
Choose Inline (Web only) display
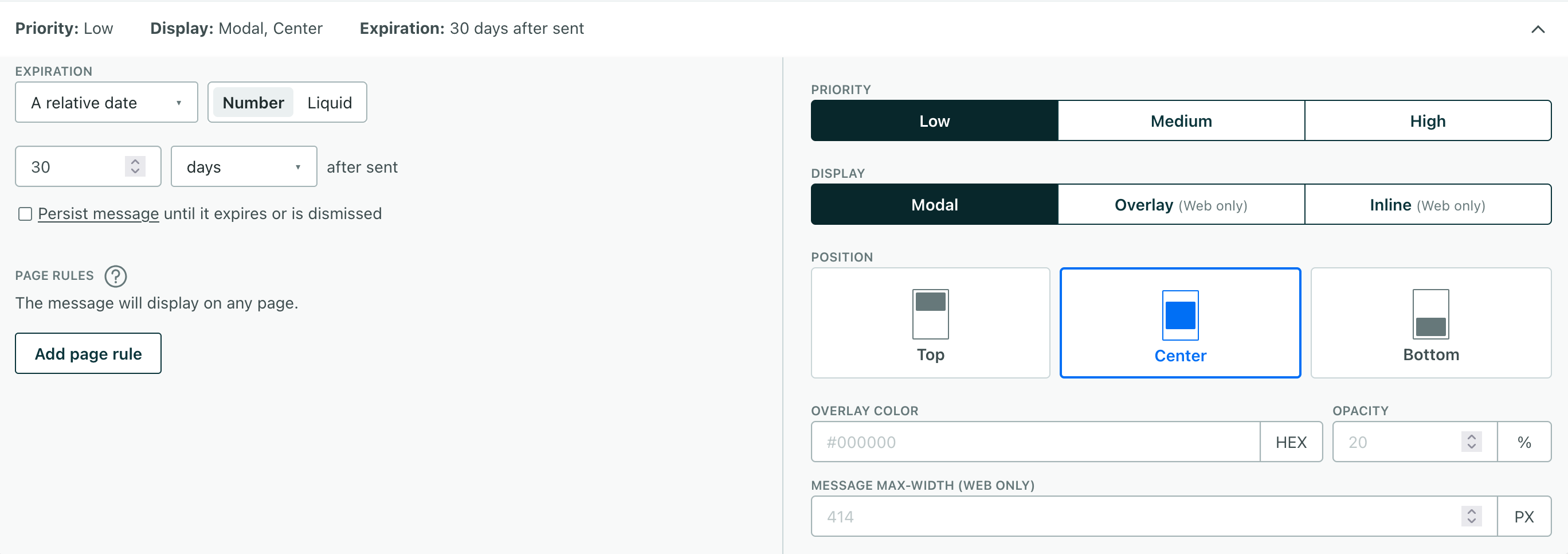click(x=1428, y=205)
